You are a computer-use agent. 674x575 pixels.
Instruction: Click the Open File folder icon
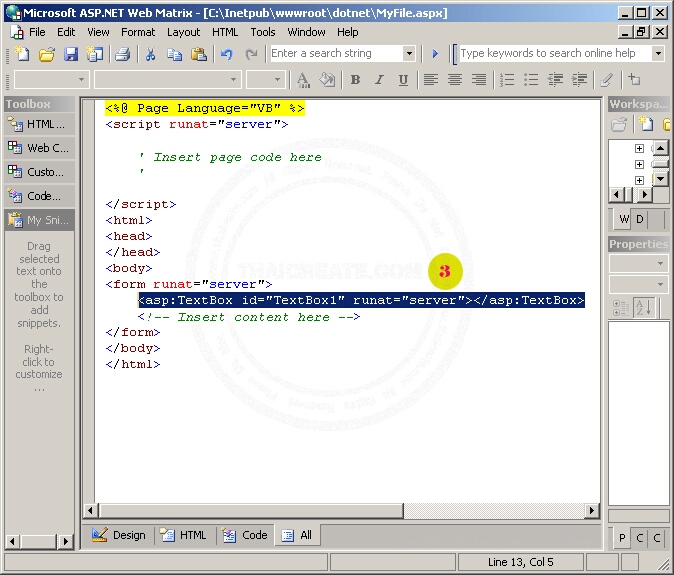pyautogui.click(x=46, y=54)
